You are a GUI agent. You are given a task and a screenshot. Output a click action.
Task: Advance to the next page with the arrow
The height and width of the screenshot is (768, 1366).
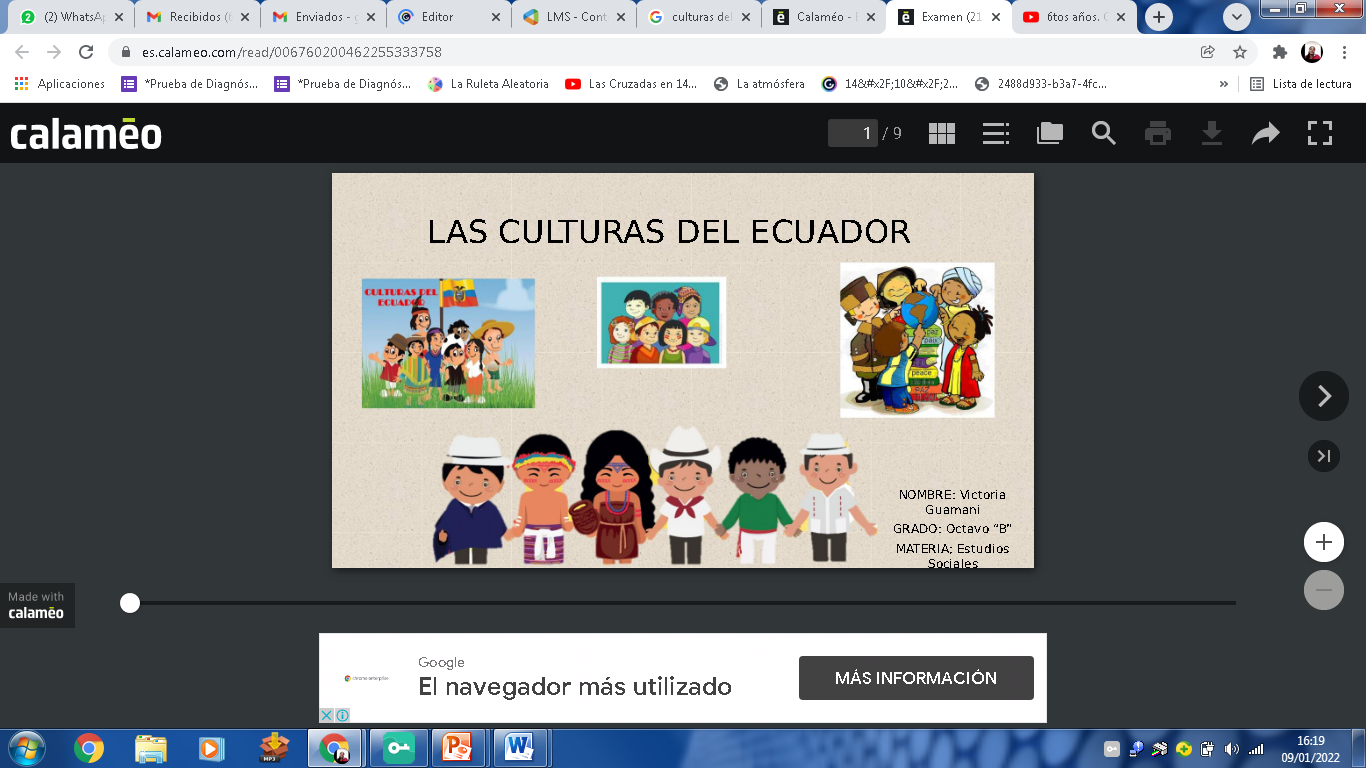[1323, 396]
